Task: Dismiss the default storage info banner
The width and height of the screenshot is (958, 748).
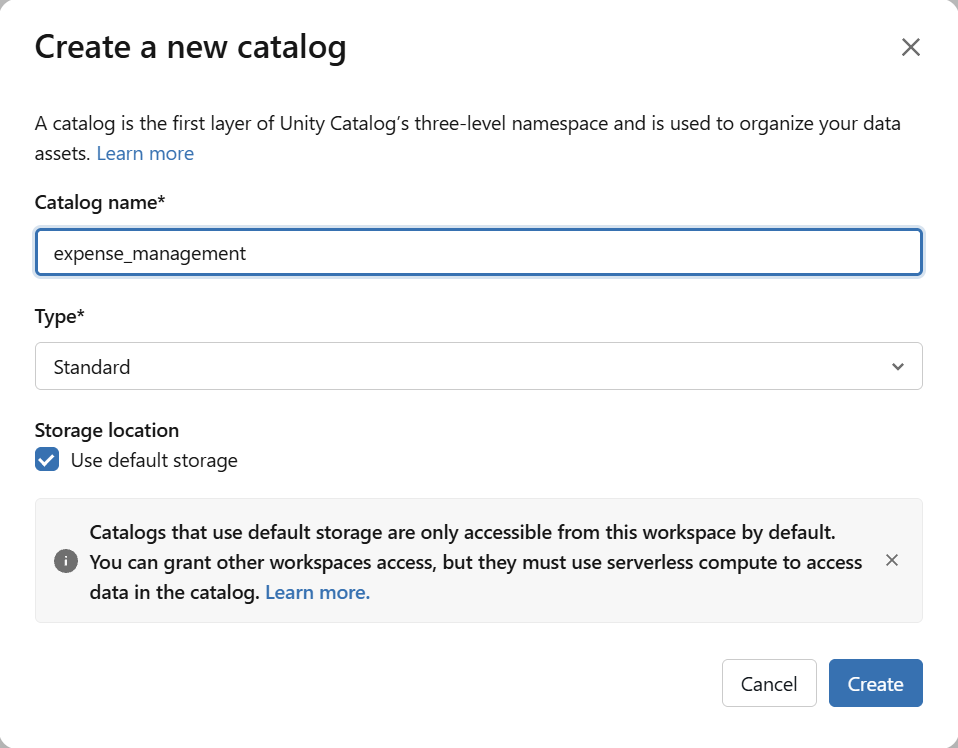Action: (891, 560)
